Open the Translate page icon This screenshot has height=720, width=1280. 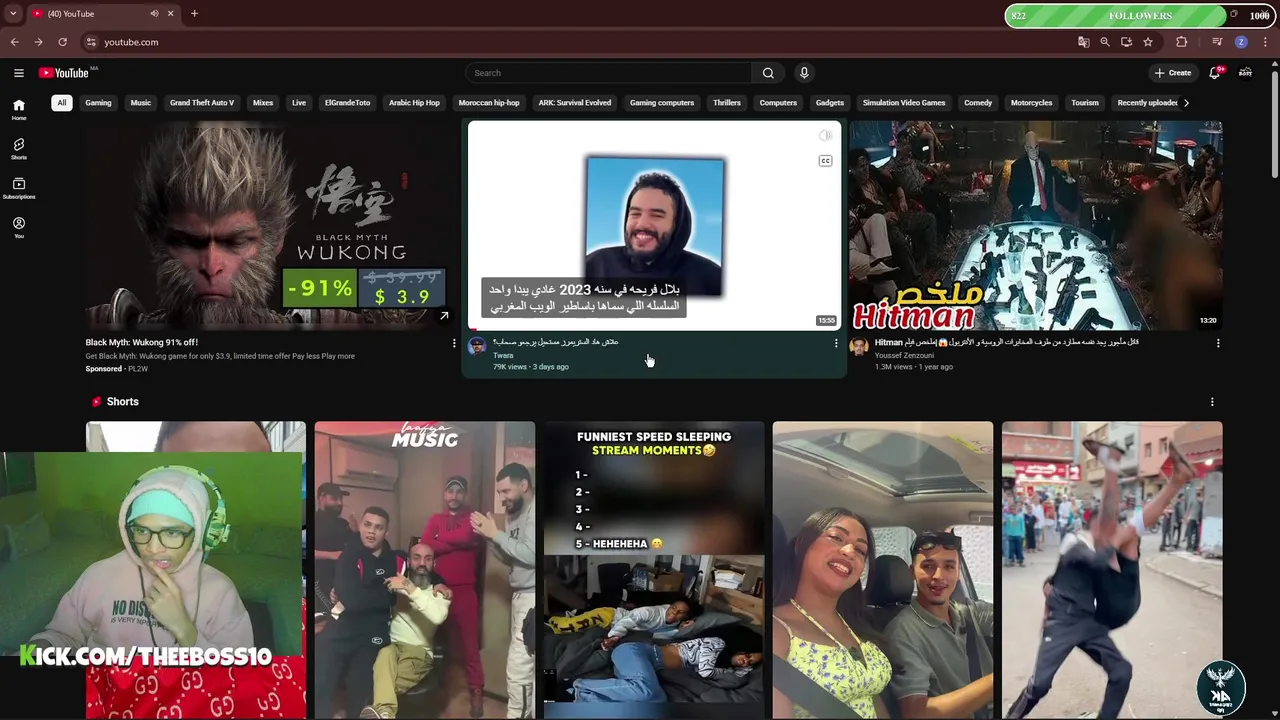coord(1083,42)
